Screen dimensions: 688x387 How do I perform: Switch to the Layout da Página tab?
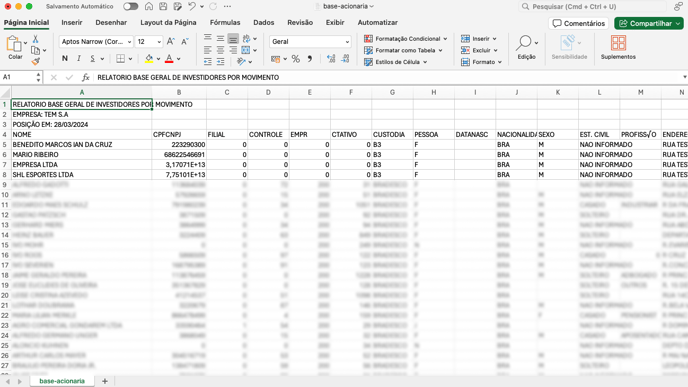click(x=168, y=22)
